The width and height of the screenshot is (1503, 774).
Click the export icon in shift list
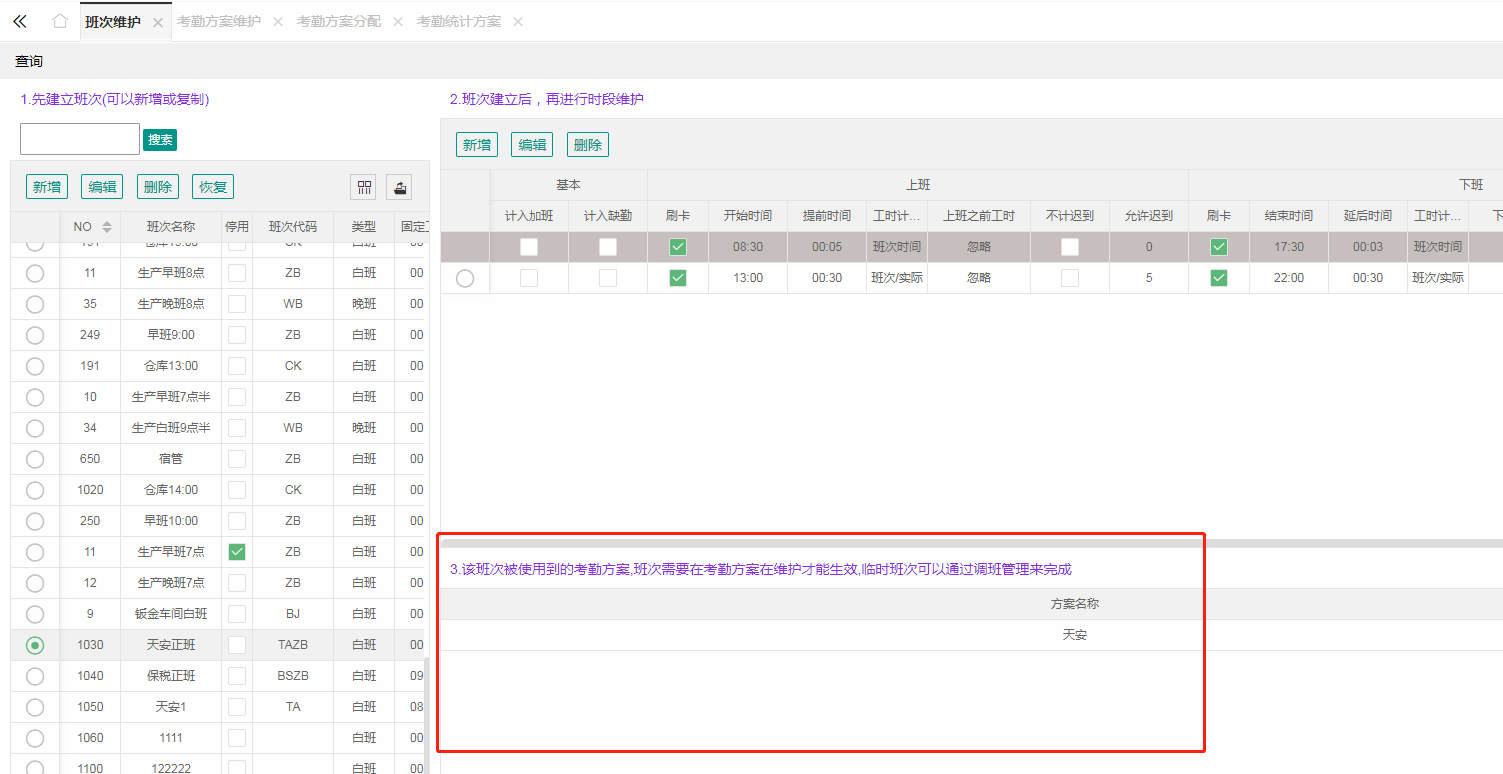(399, 187)
